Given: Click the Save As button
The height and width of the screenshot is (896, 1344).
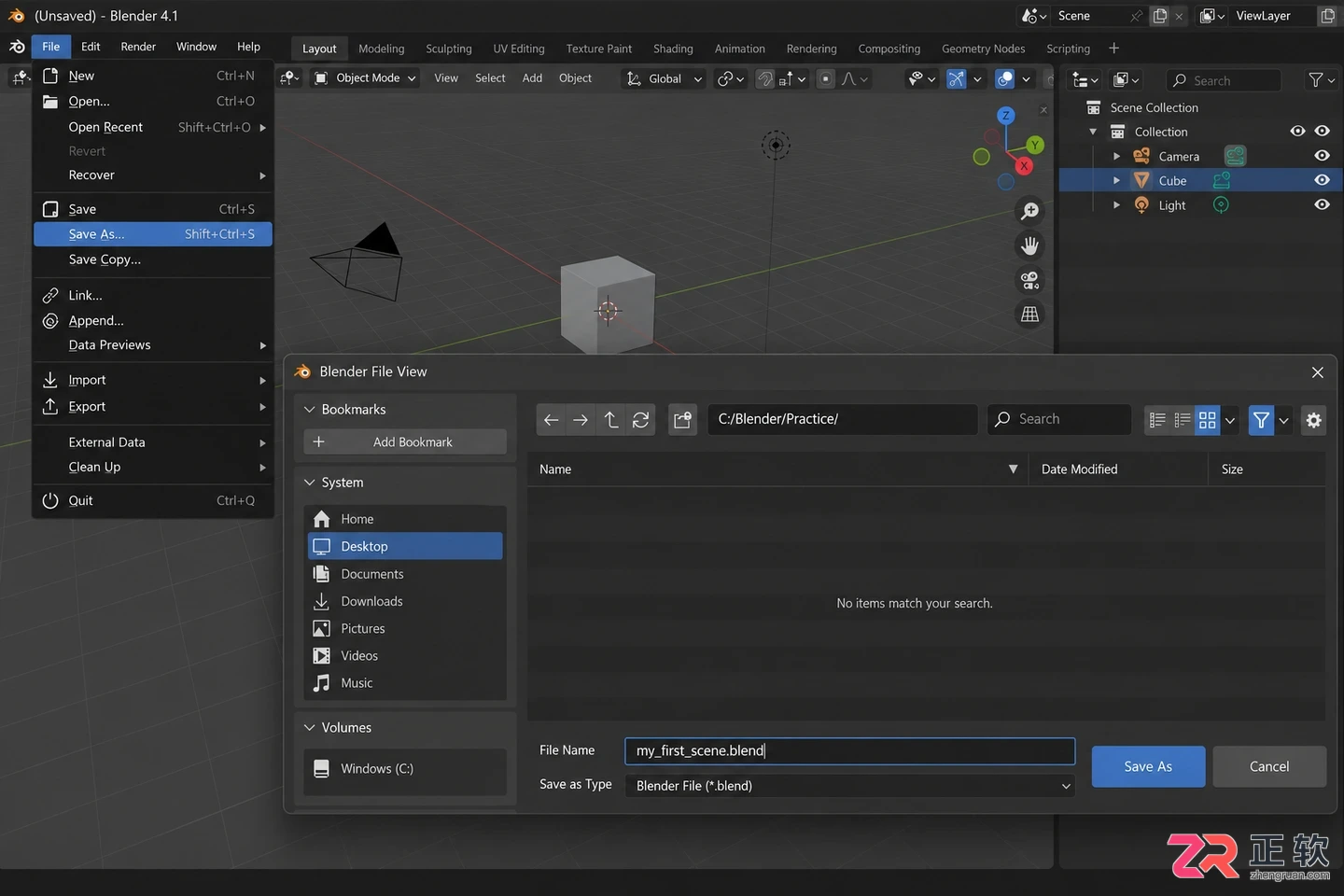Looking at the screenshot, I should [1148, 766].
